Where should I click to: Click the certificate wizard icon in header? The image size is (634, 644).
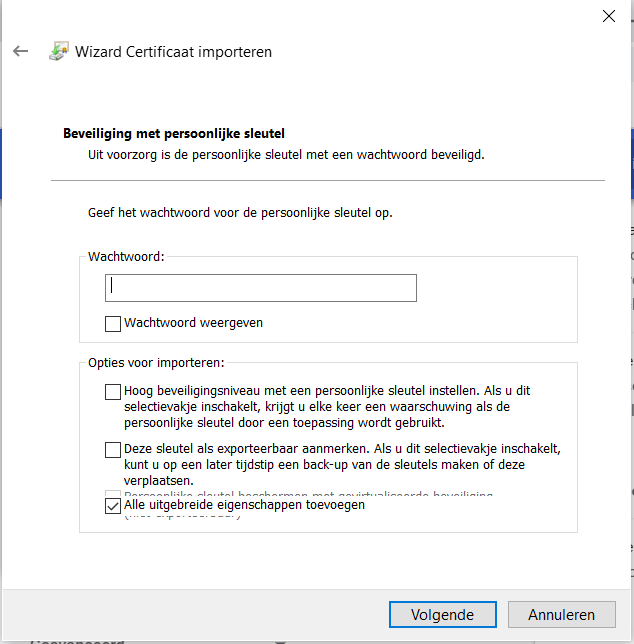(x=59, y=52)
